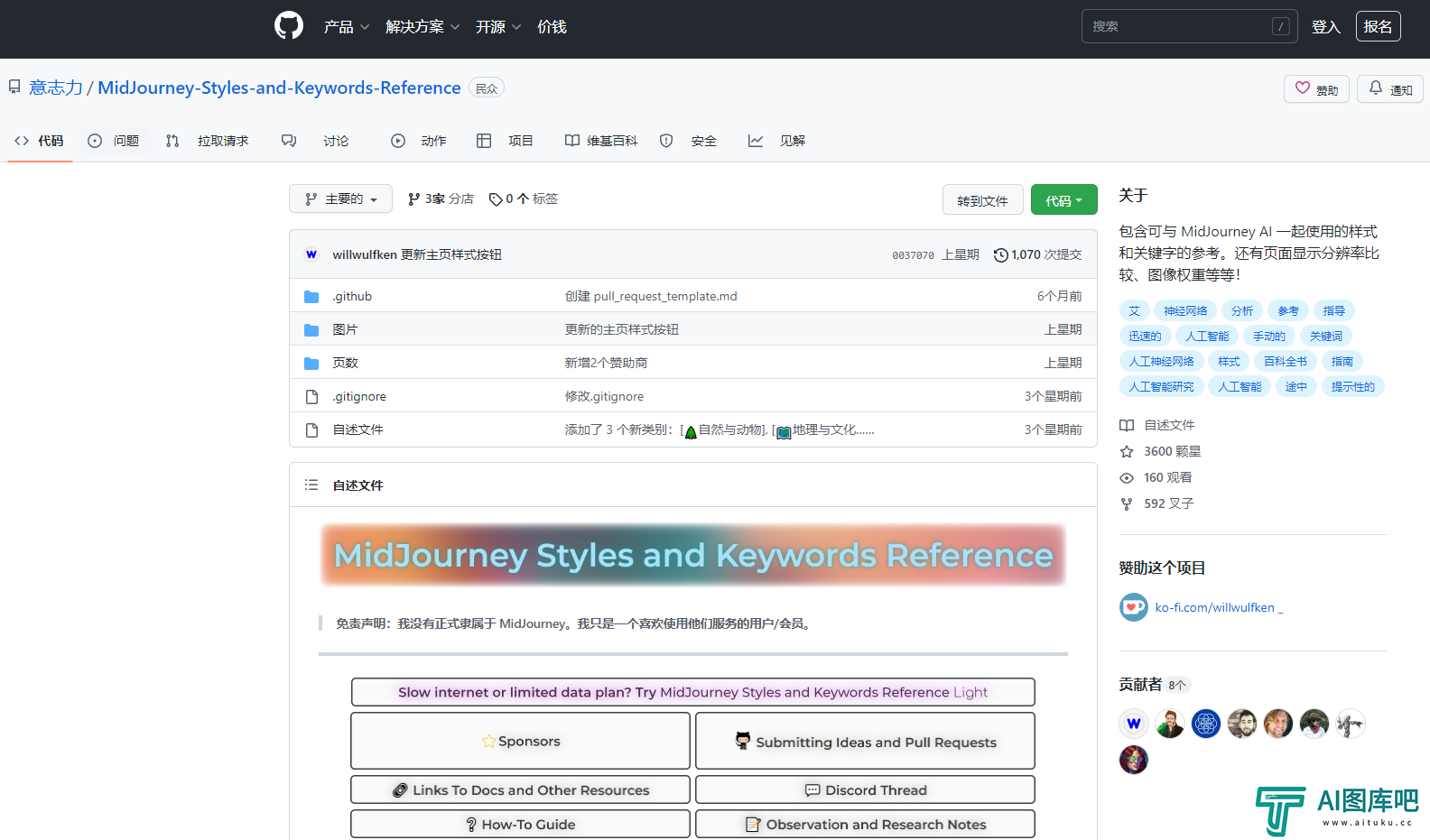Open the 主要的 branch selector dropdown
This screenshot has width=1430, height=840.
340,198
